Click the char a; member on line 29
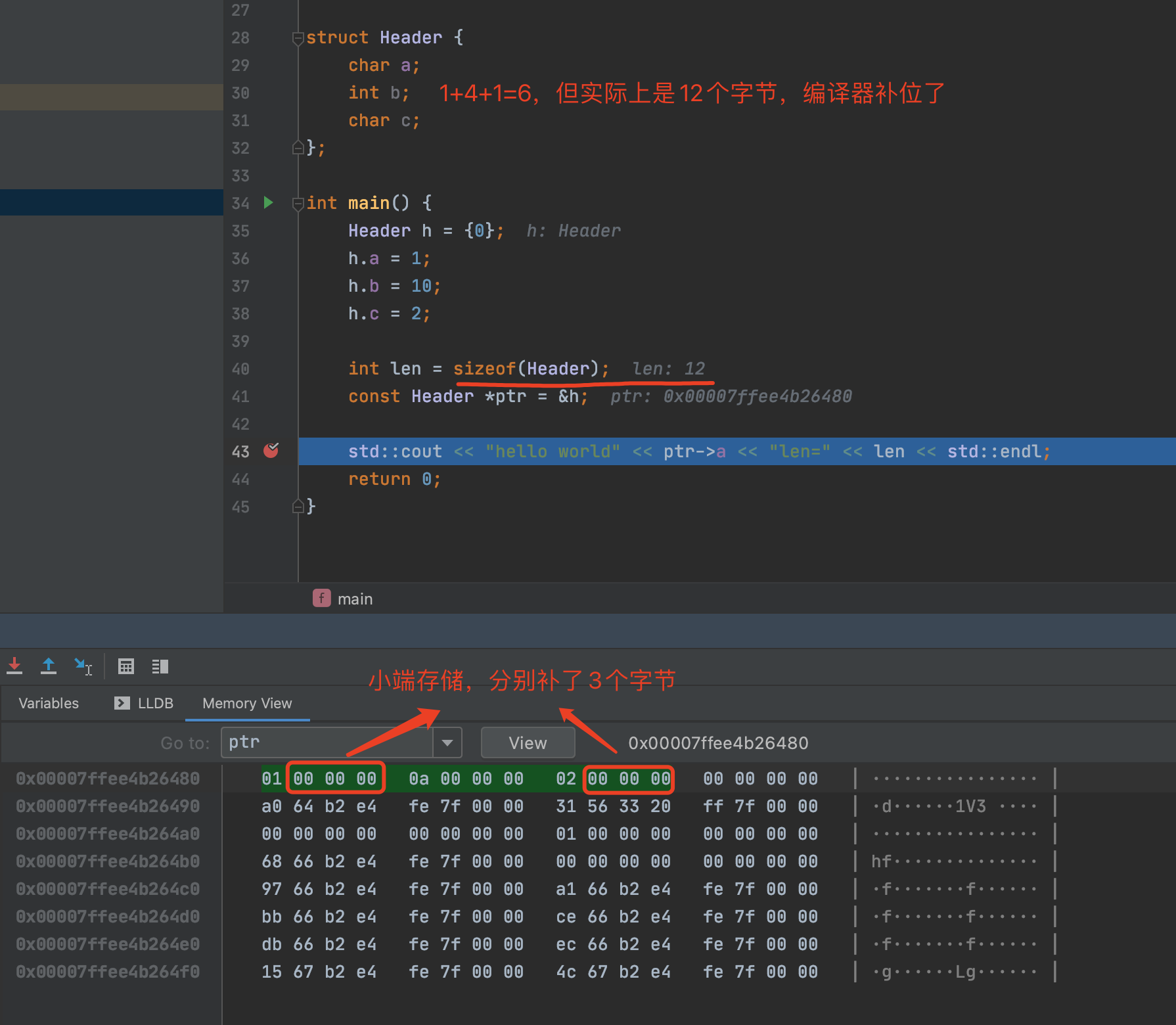1176x1025 pixels. point(384,65)
